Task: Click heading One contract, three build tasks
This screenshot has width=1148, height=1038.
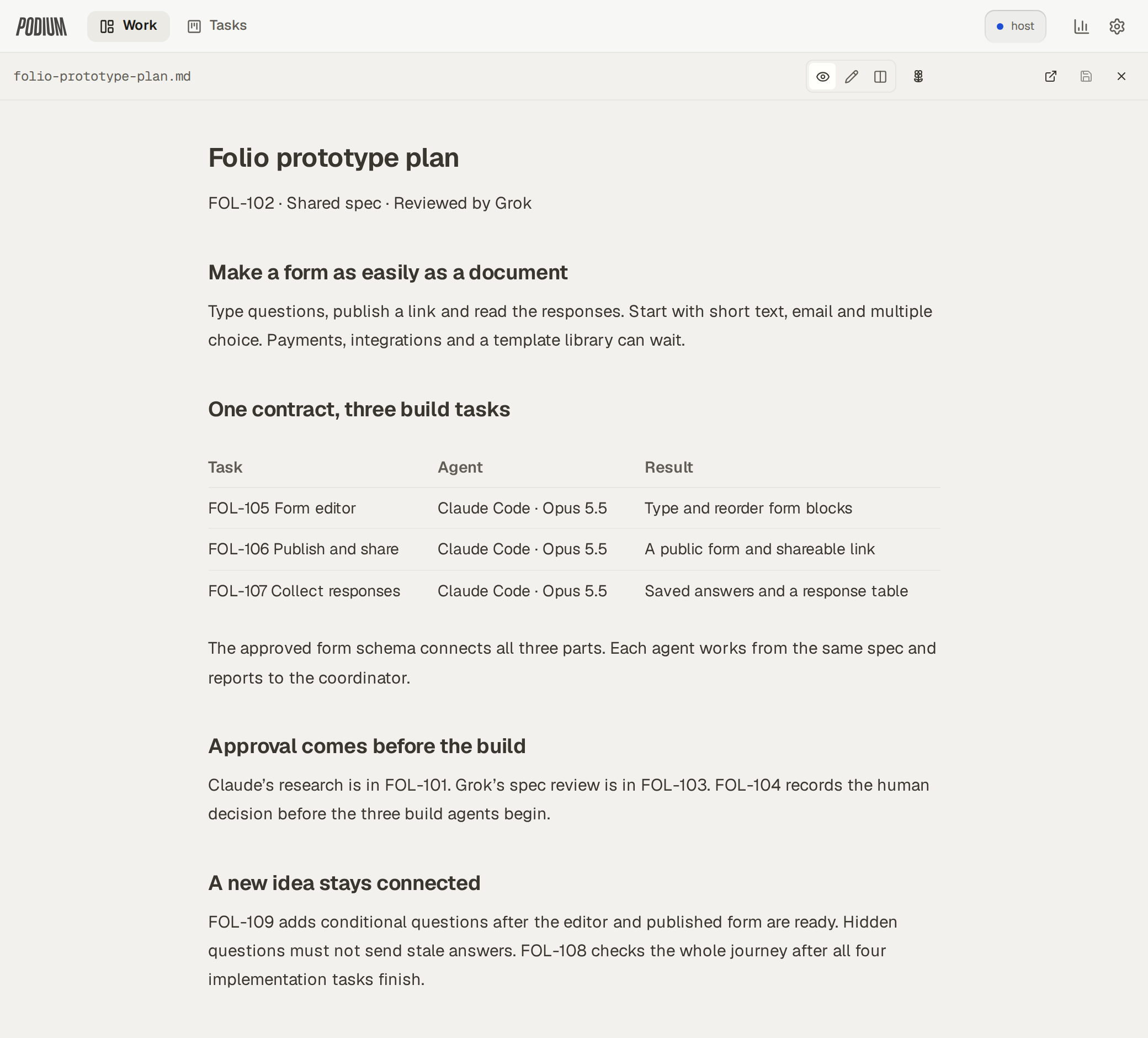Action: (359, 409)
